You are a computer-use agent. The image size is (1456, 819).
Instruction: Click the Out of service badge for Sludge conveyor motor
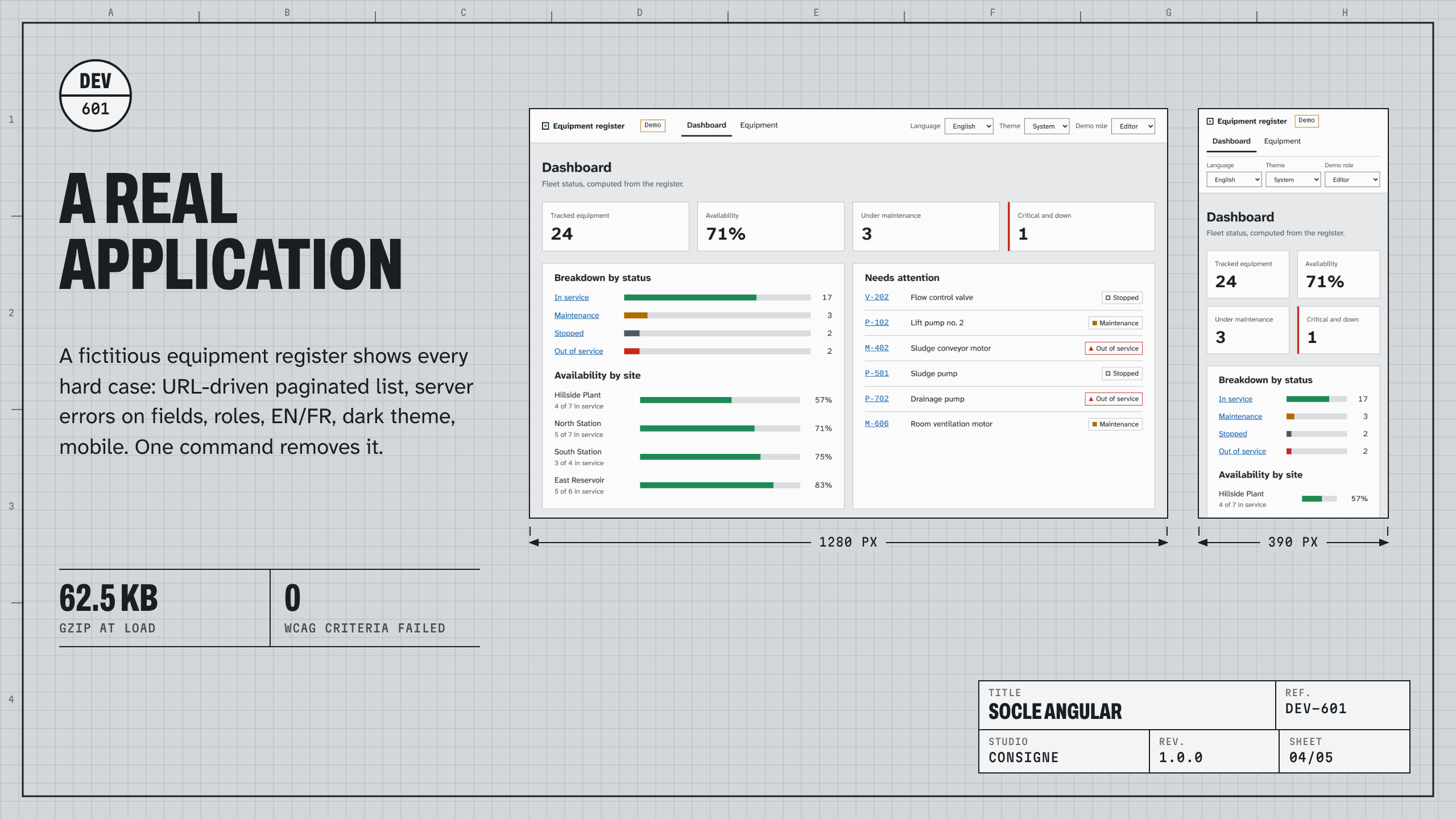pyautogui.click(x=1114, y=349)
